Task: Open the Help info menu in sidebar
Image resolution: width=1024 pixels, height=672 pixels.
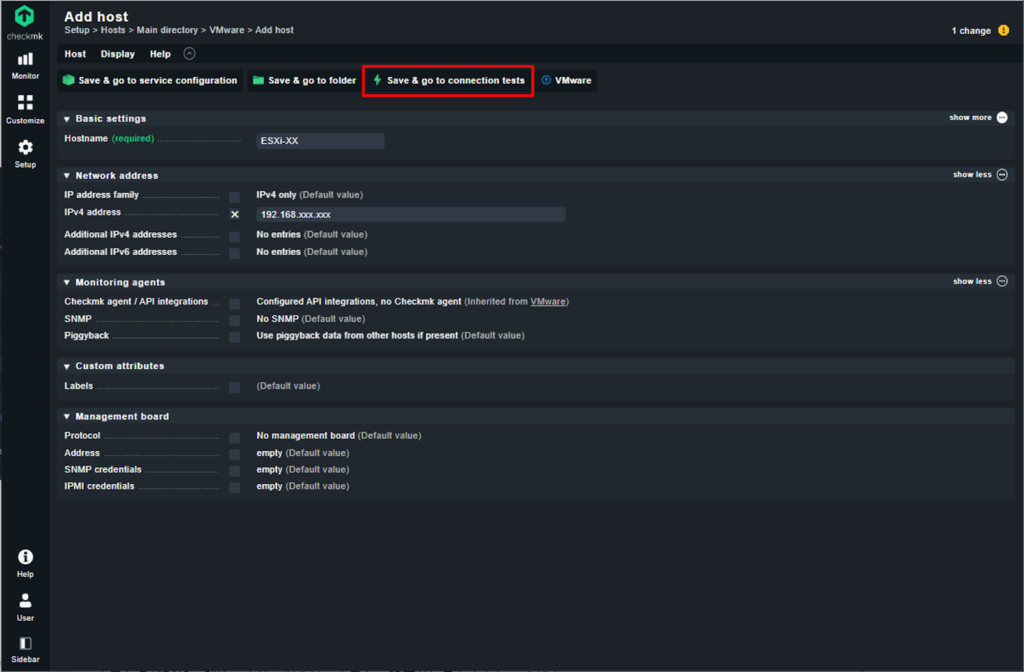Action: [25, 563]
